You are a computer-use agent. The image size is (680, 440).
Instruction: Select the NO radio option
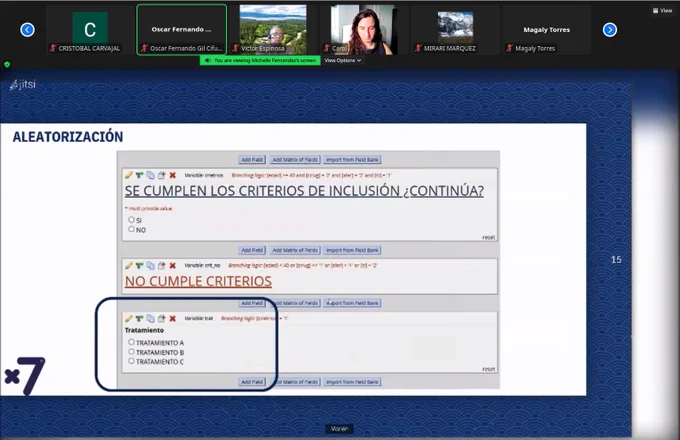coord(131,229)
